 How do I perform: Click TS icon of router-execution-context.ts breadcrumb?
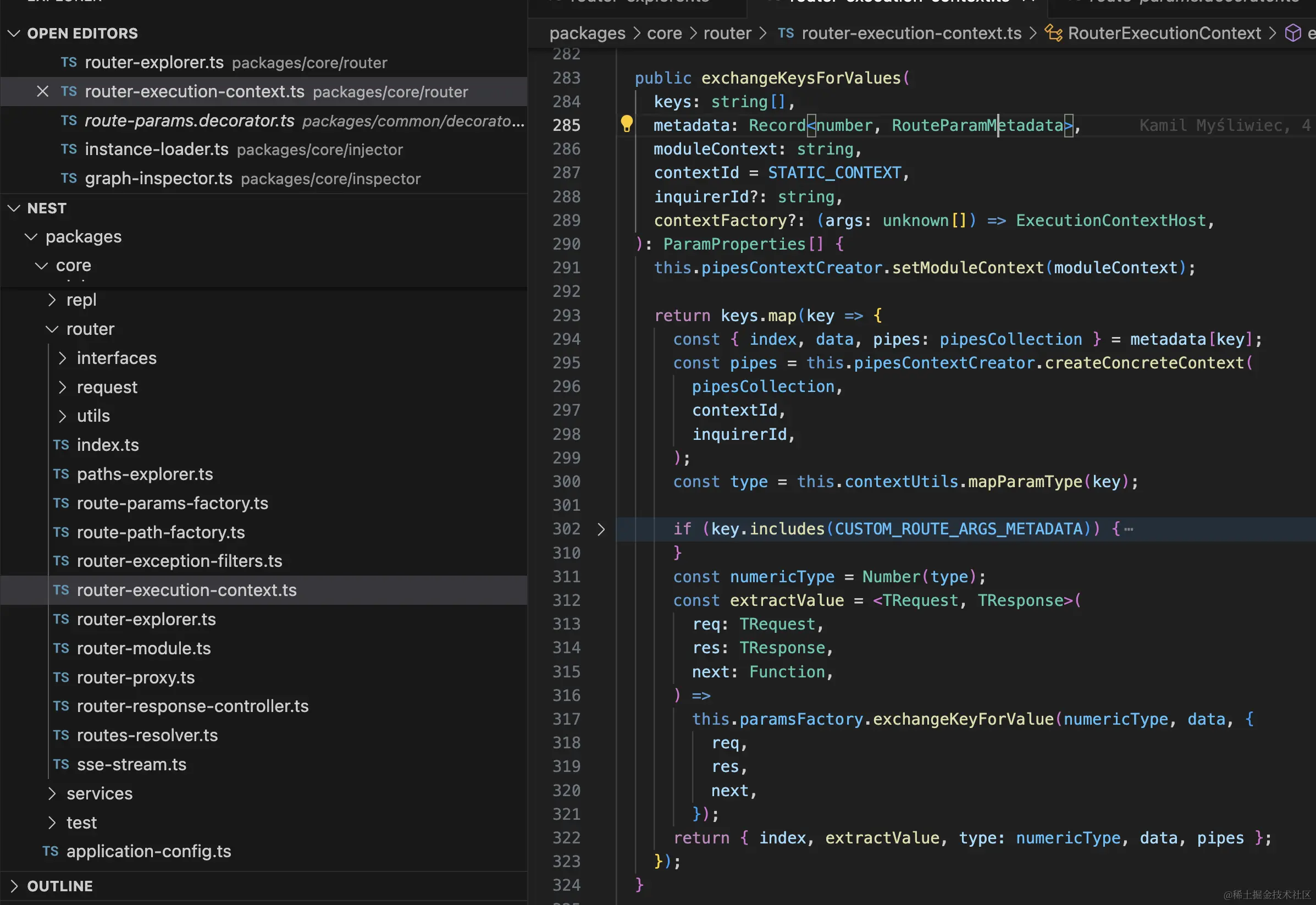tap(786, 33)
